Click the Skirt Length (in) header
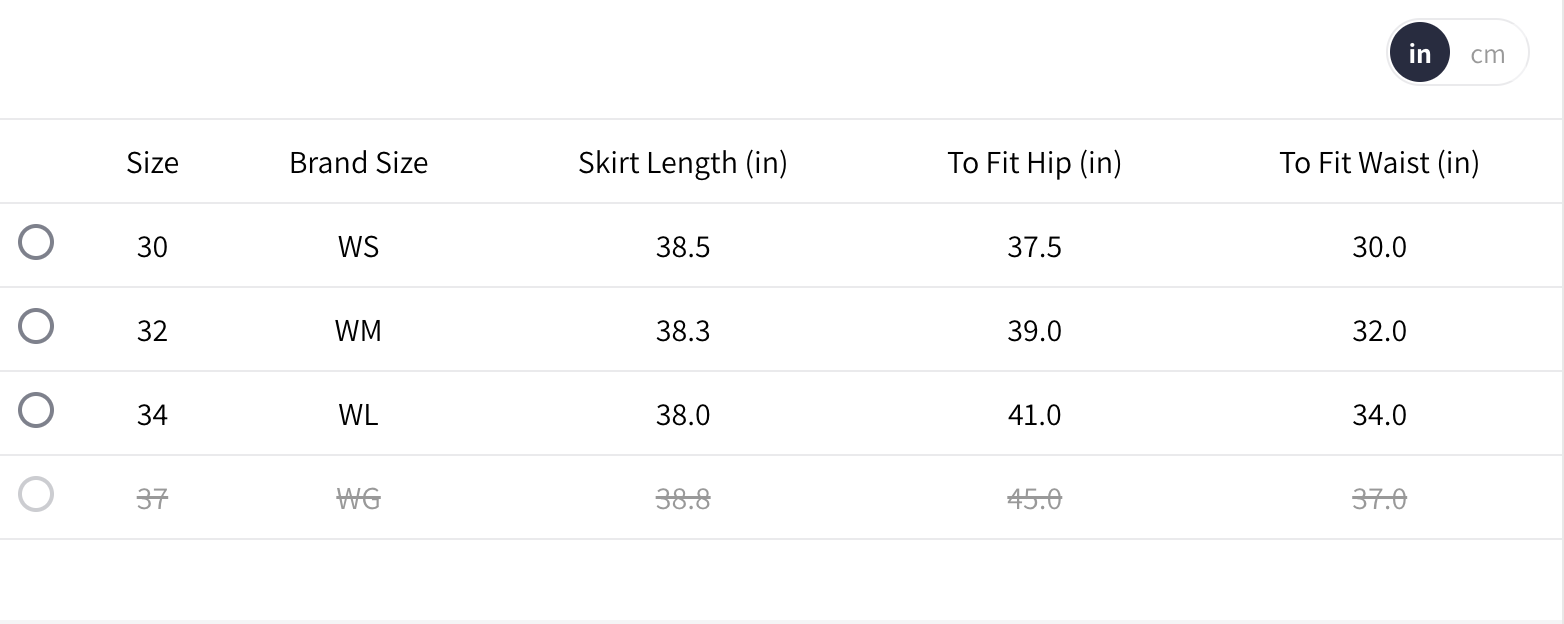 pyautogui.click(x=682, y=163)
